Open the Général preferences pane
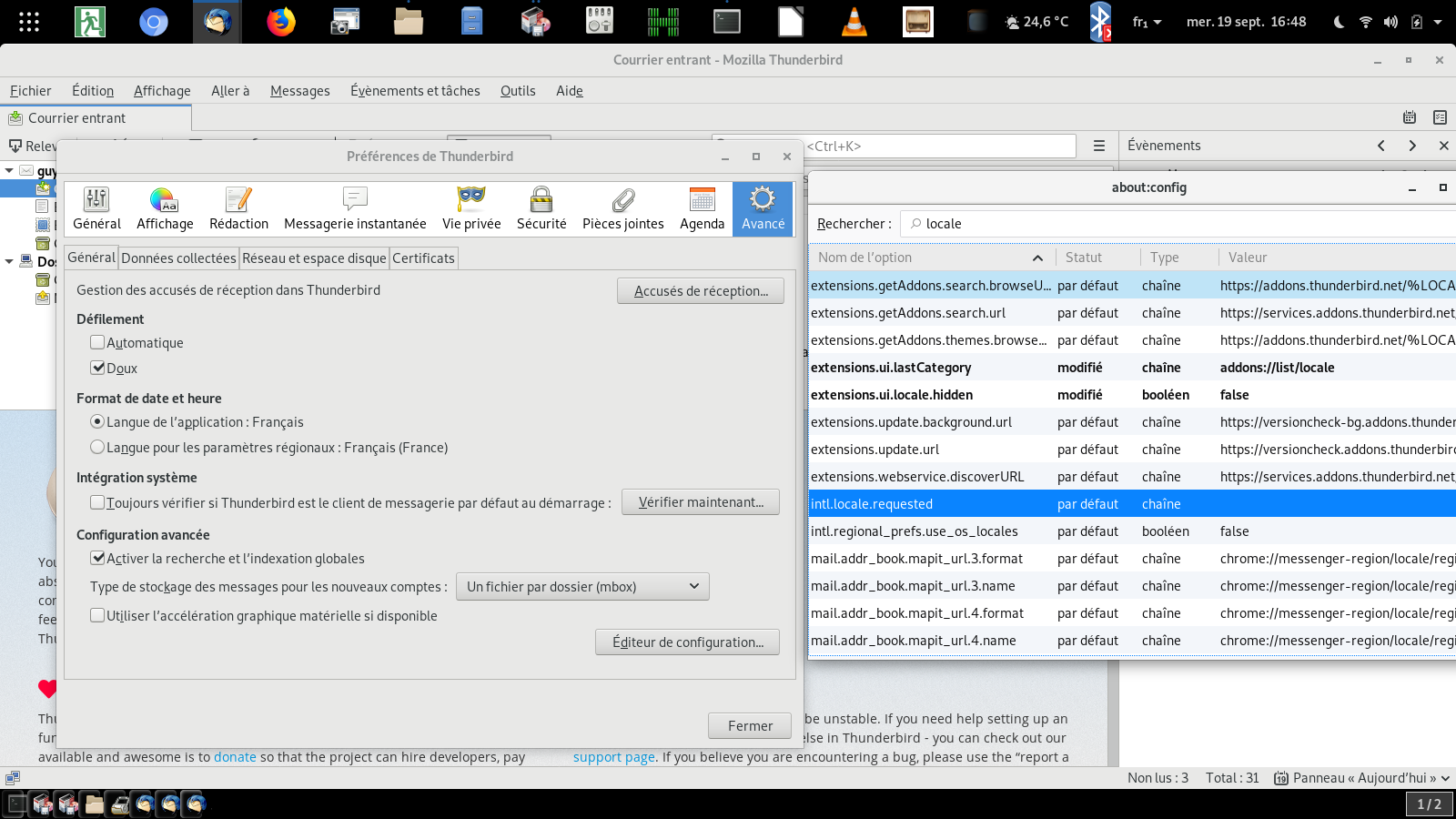The width and height of the screenshot is (1456, 819). (x=96, y=209)
